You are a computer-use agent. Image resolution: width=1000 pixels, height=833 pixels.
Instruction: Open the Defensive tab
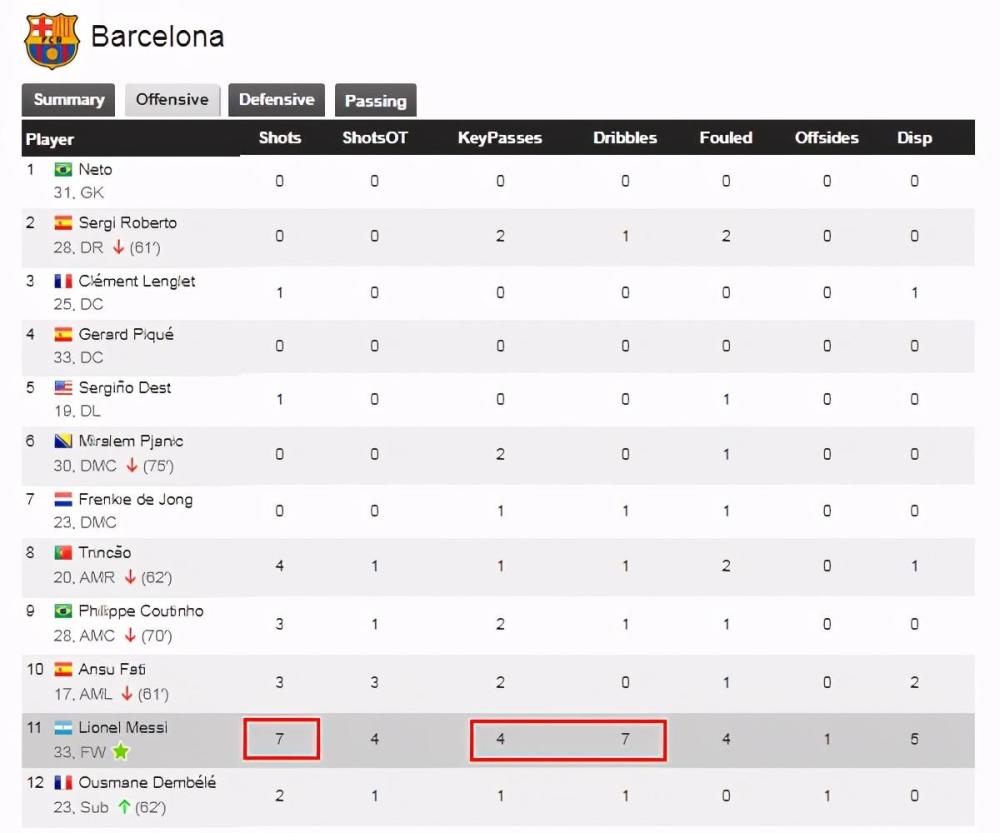(276, 100)
